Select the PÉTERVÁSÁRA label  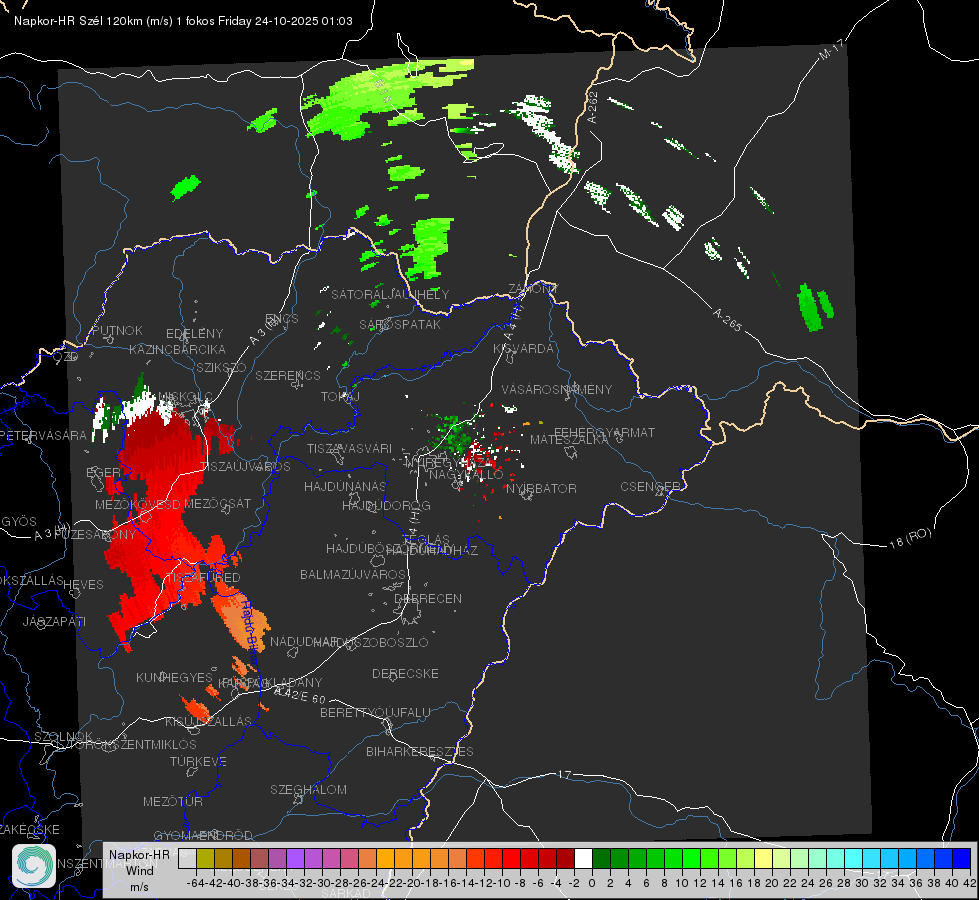coord(44,435)
